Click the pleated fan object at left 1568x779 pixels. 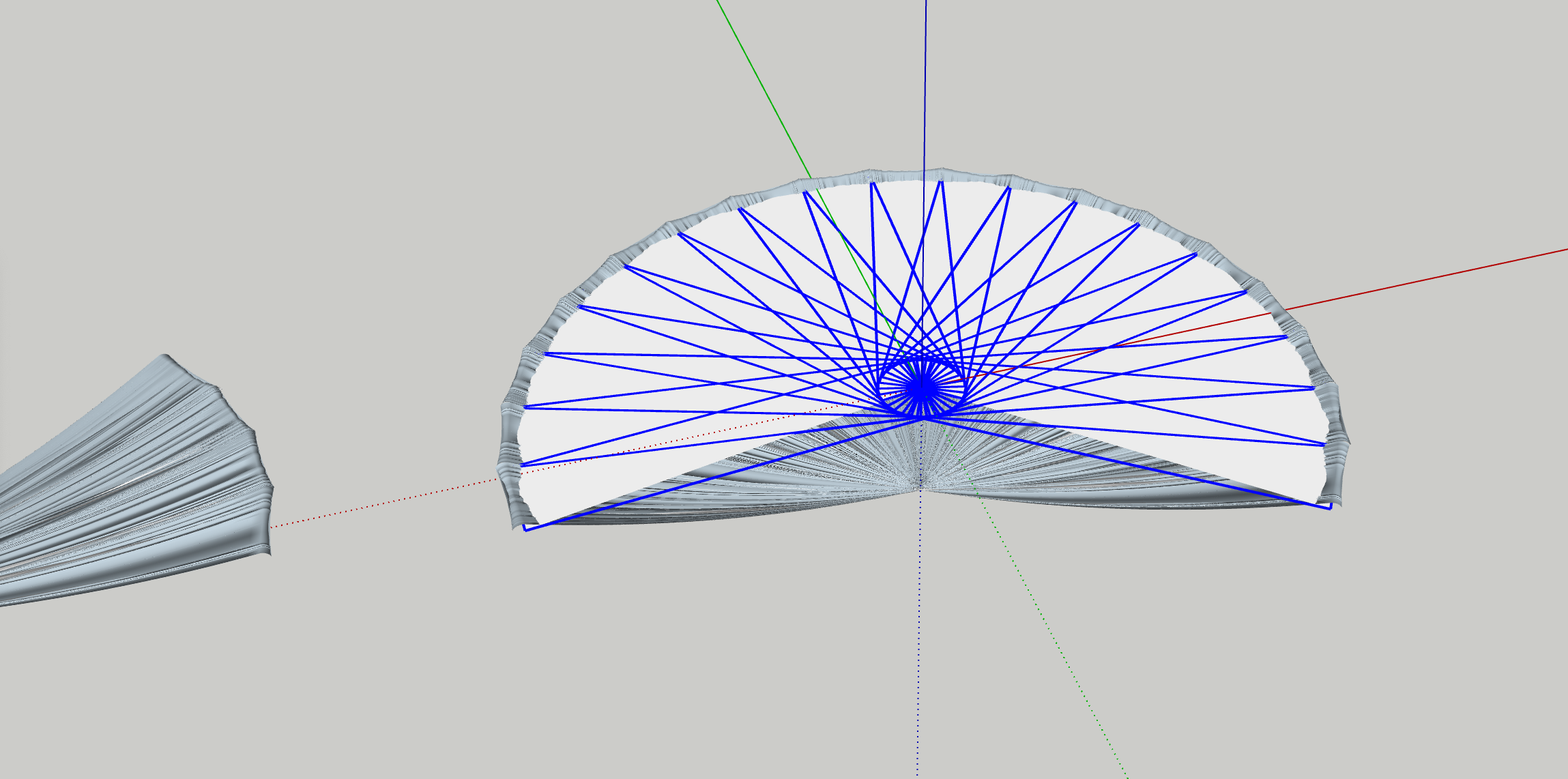pyautogui.click(x=136, y=491)
